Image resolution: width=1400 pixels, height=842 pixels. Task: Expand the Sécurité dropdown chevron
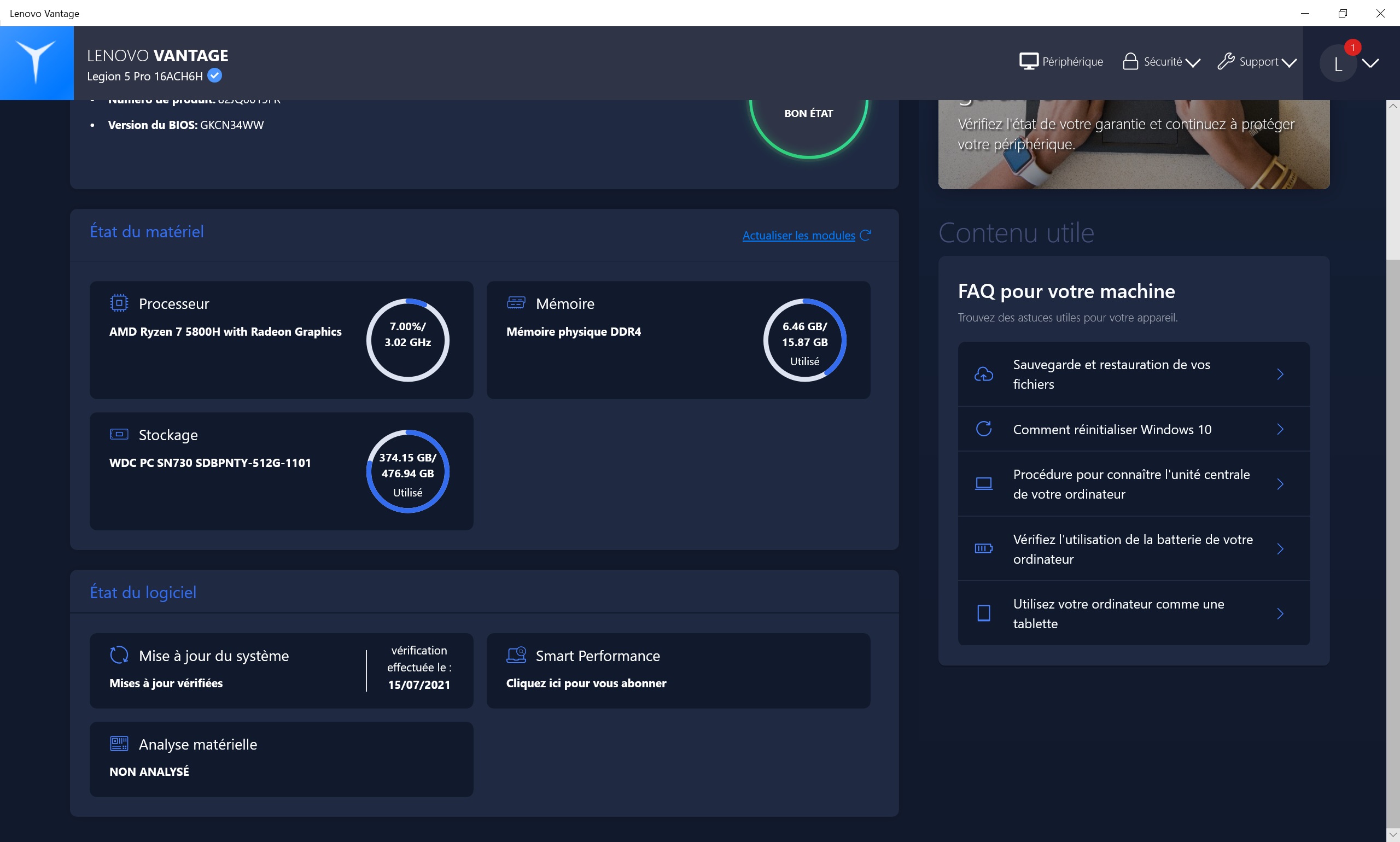tap(1193, 62)
